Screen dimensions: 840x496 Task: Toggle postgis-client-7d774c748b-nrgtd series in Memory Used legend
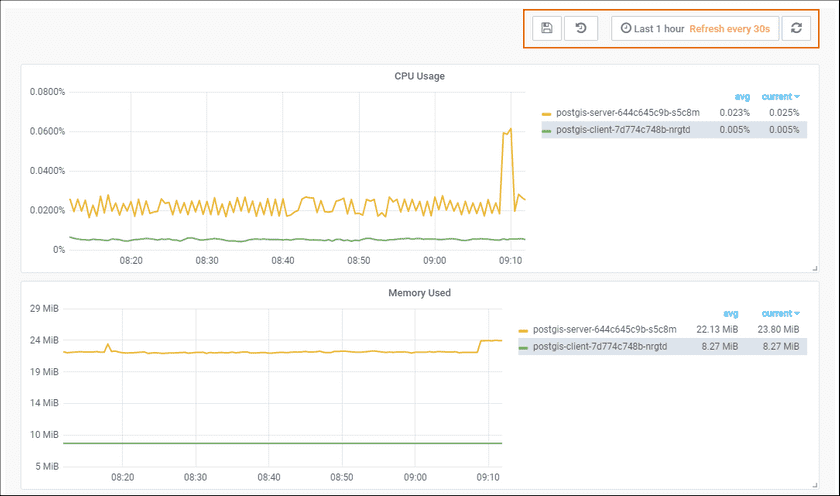600,347
